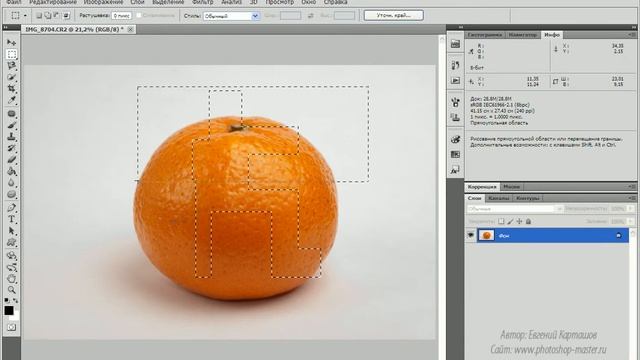Choose Add to selection mode

point(48,16)
